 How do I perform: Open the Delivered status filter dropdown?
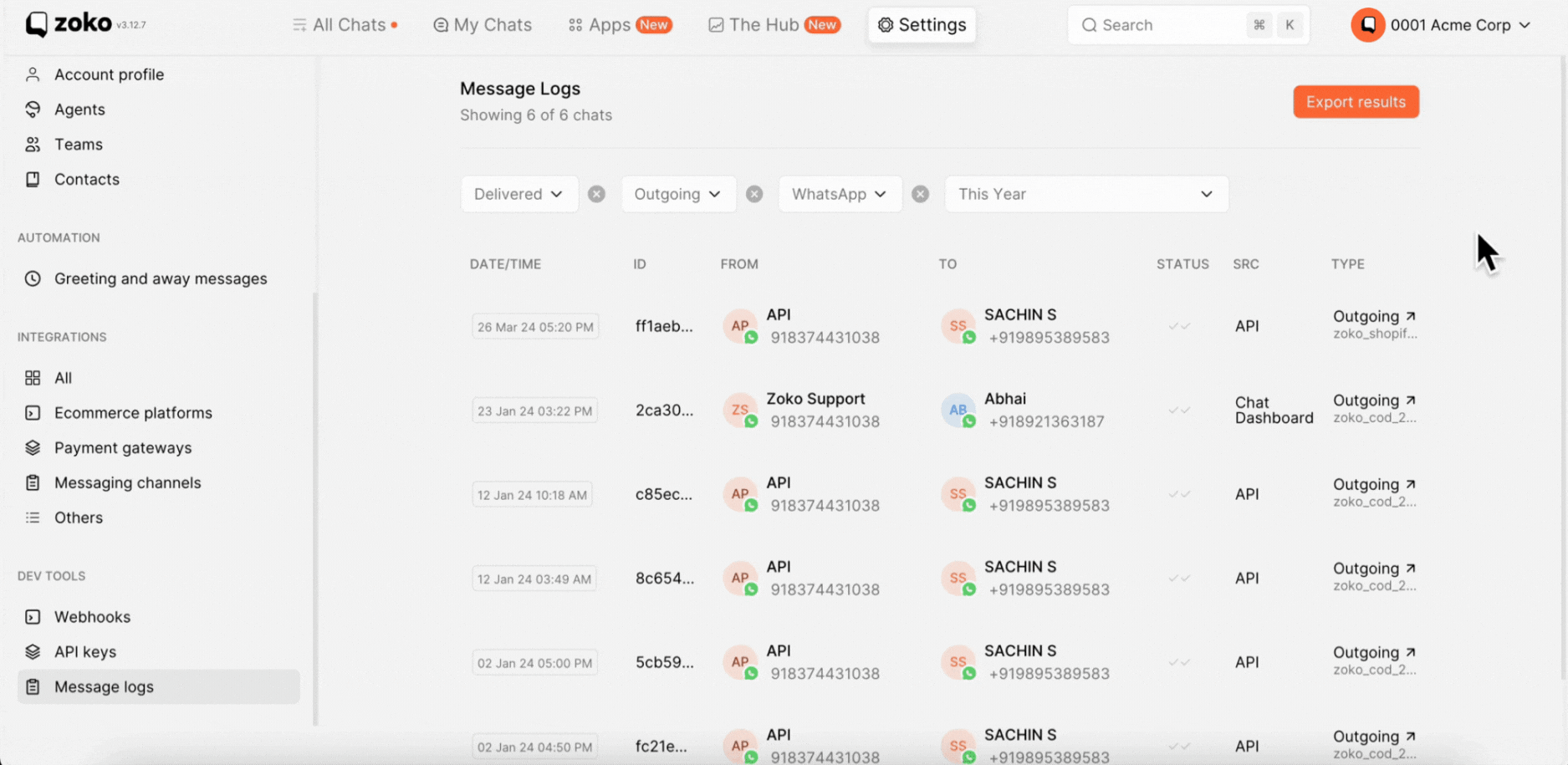(x=518, y=194)
